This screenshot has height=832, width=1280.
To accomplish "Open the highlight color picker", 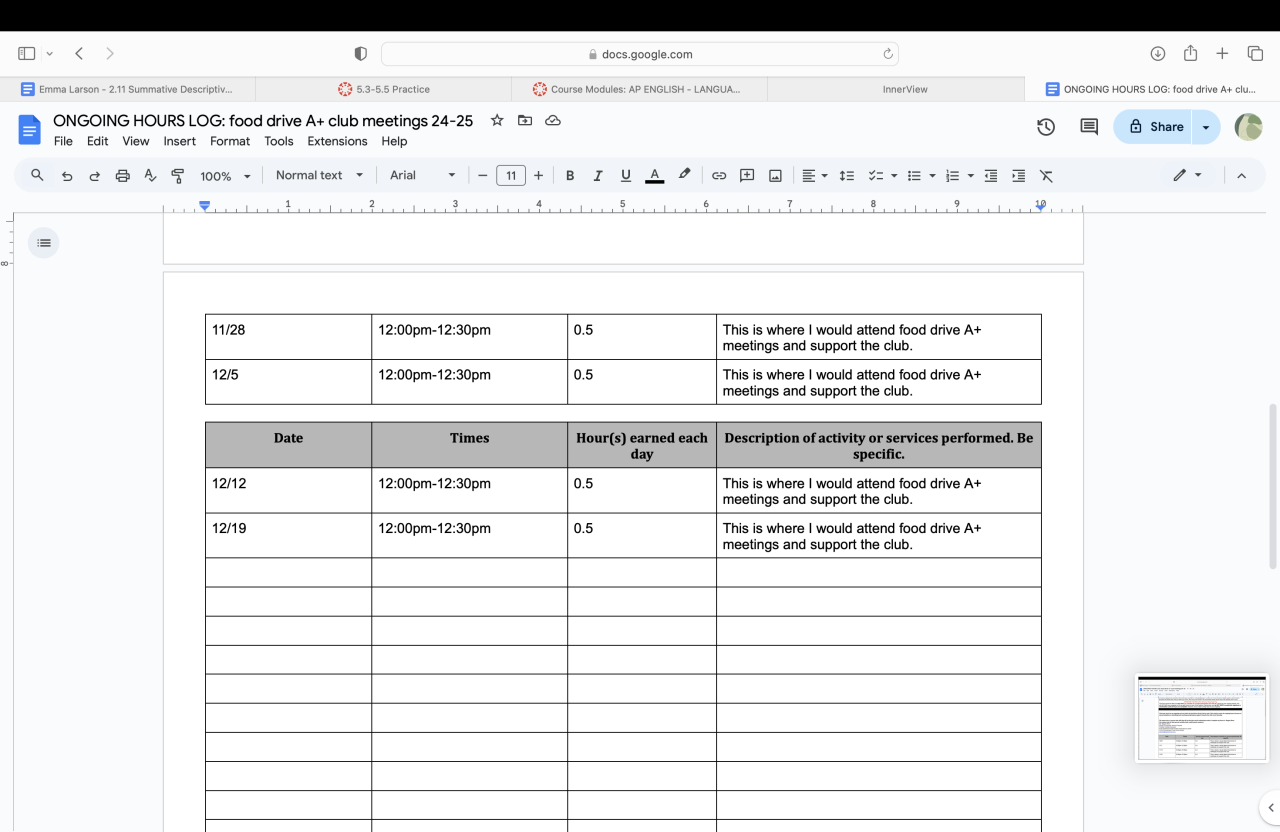I will [684, 176].
